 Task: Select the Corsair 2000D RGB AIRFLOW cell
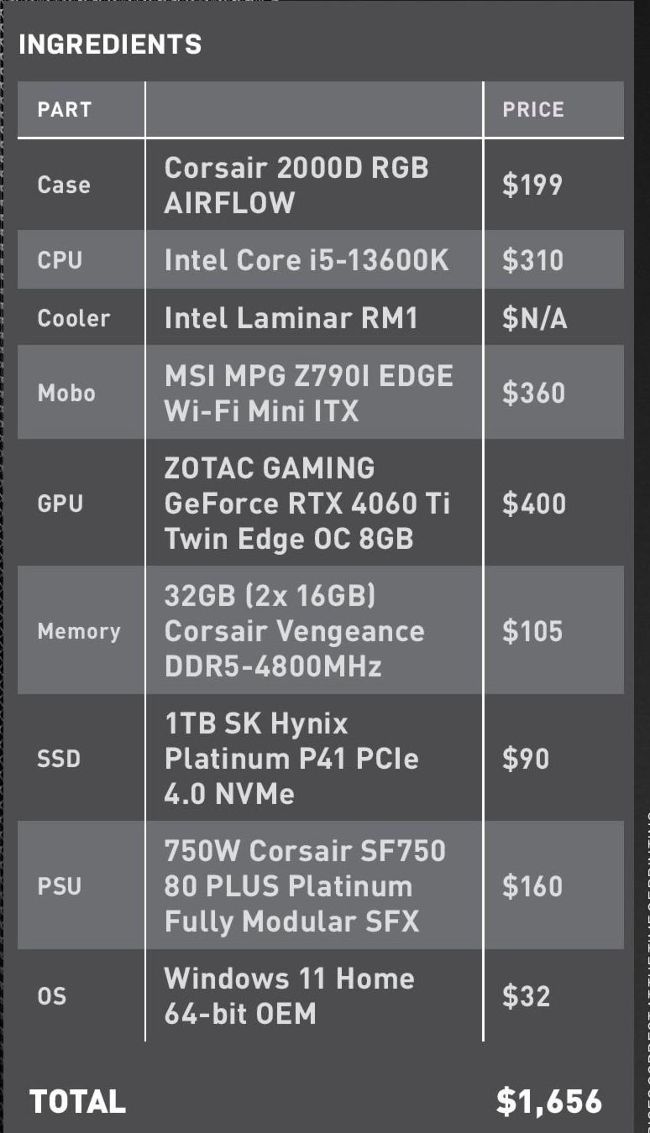(296, 185)
